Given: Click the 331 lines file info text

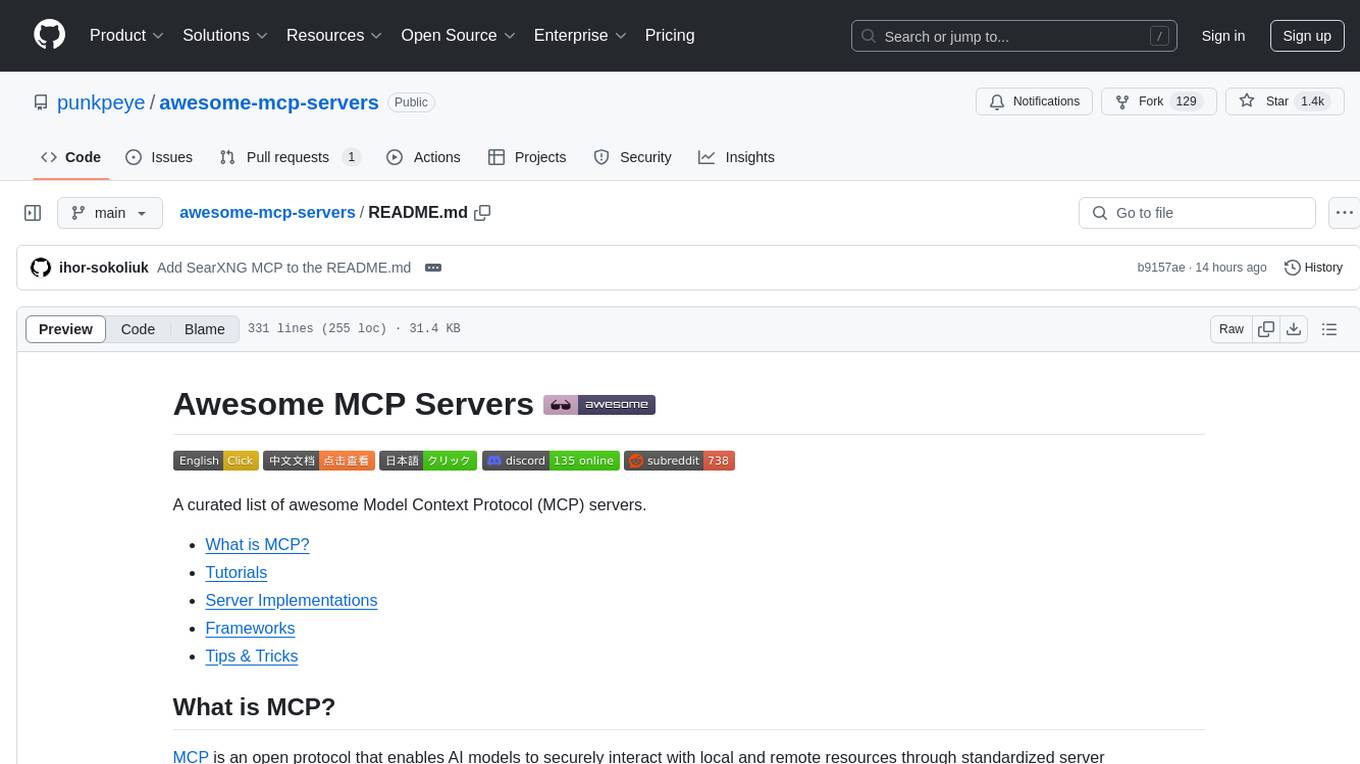Looking at the screenshot, I should [x=354, y=329].
